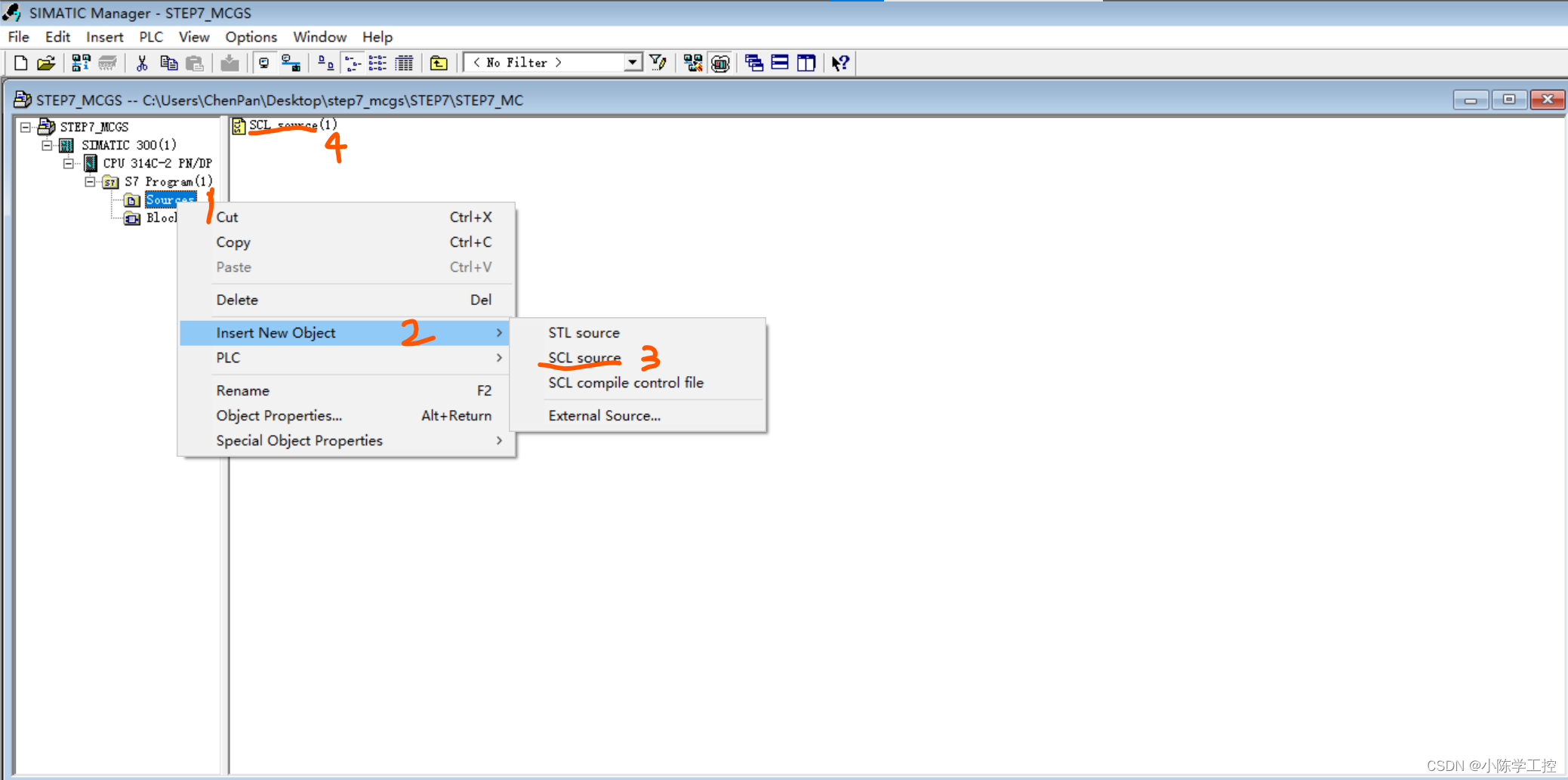The image size is (1568, 780).
Task: Open the Window menu
Action: coord(320,37)
